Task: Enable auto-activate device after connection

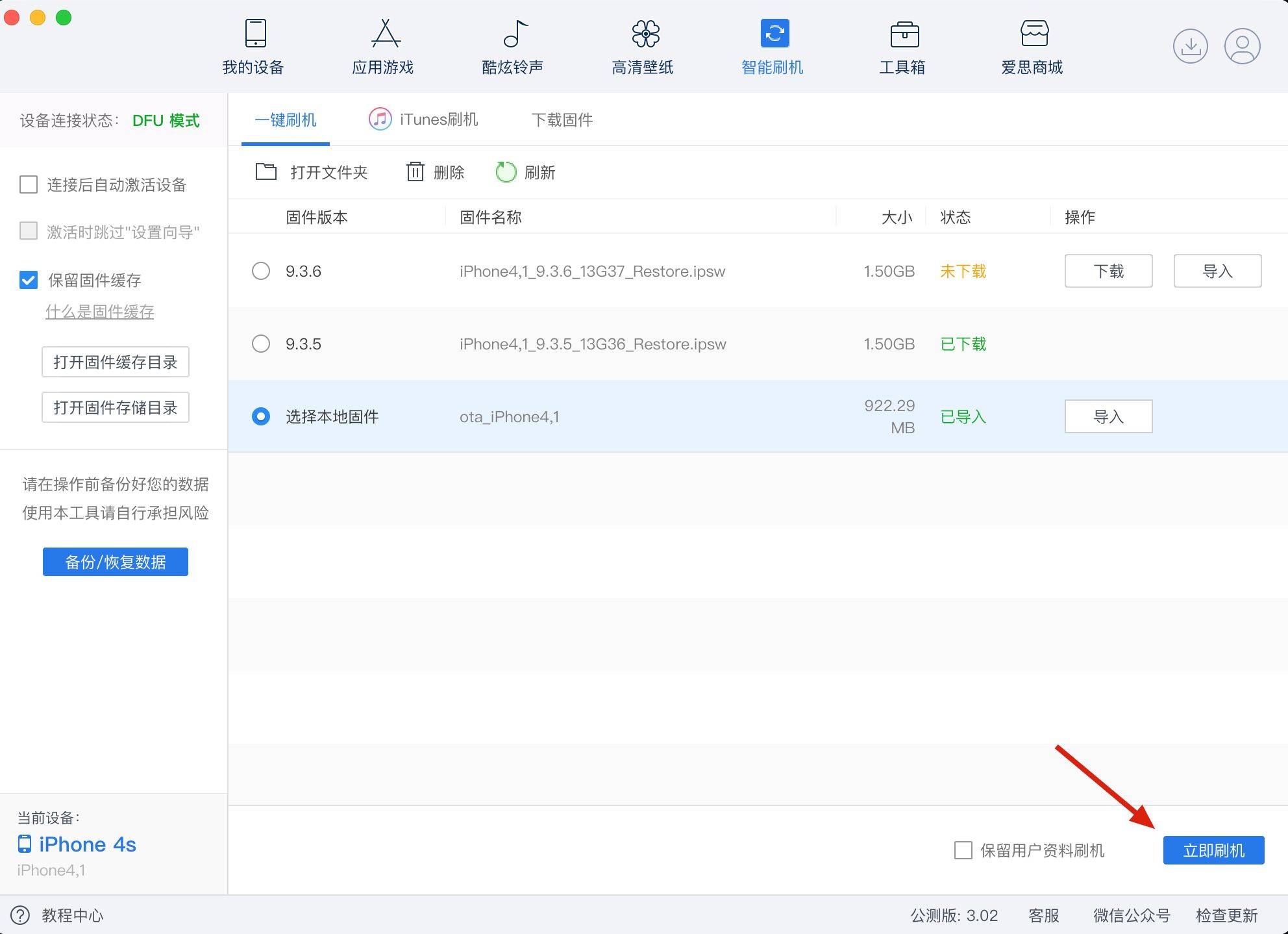Action: pos(29,185)
